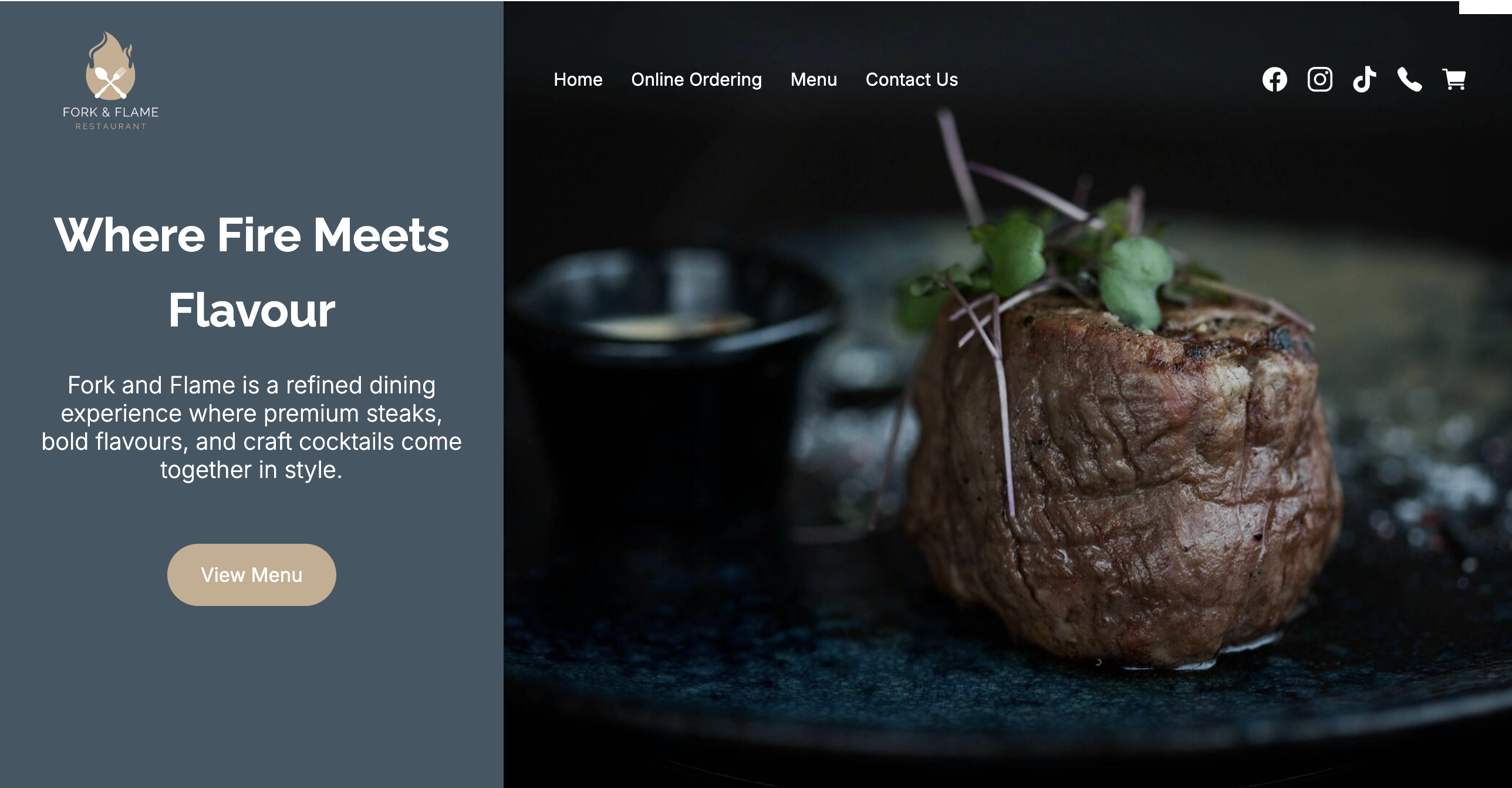Open the Facebook page icon
The height and width of the screenshot is (788, 1512).
pyautogui.click(x=1274, y=80)
